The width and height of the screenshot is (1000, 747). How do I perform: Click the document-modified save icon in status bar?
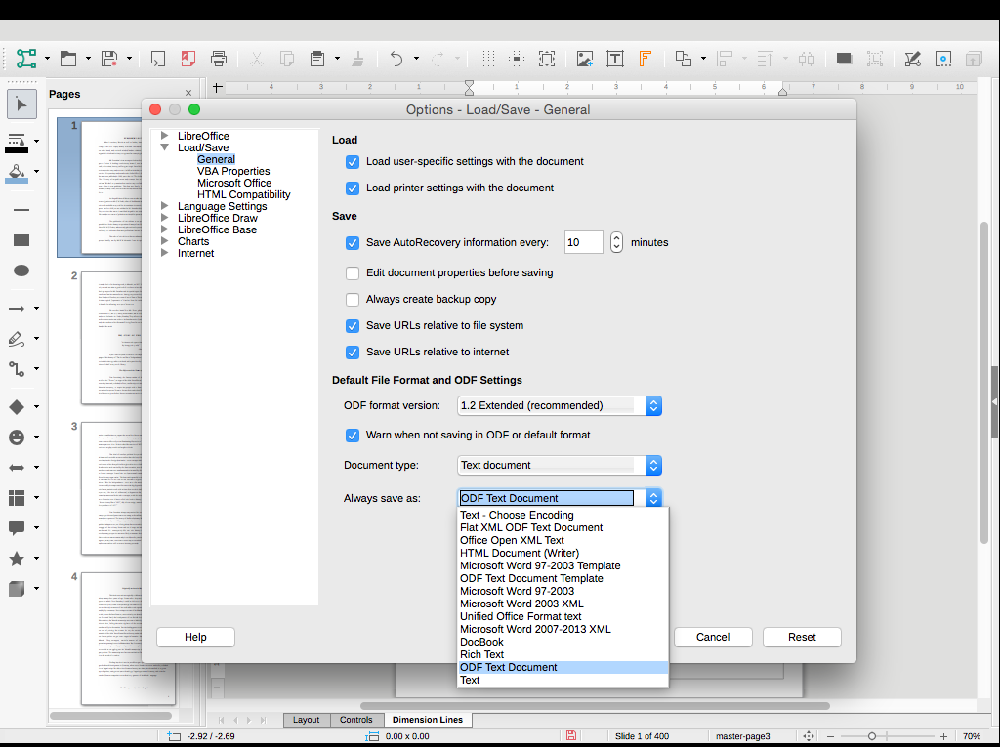571,736
